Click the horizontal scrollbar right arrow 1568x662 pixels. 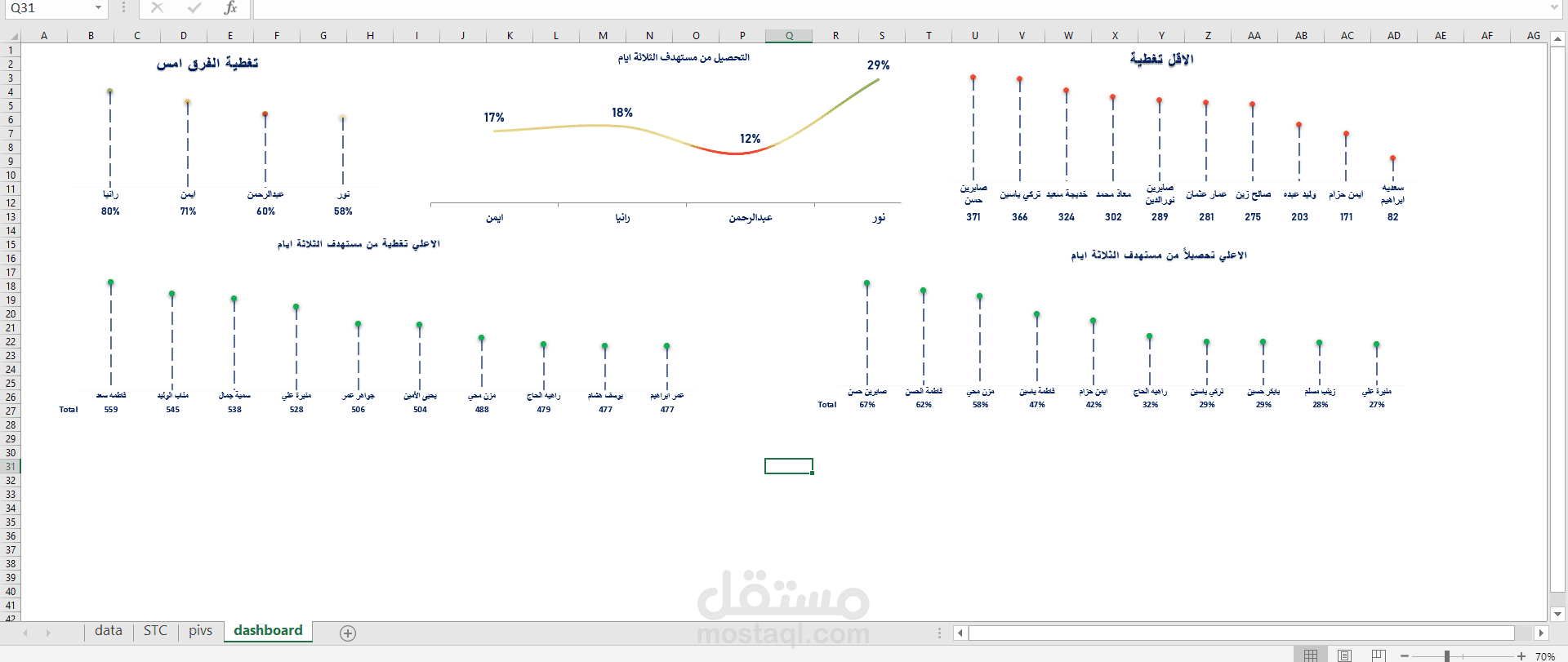pos(1541,633)
